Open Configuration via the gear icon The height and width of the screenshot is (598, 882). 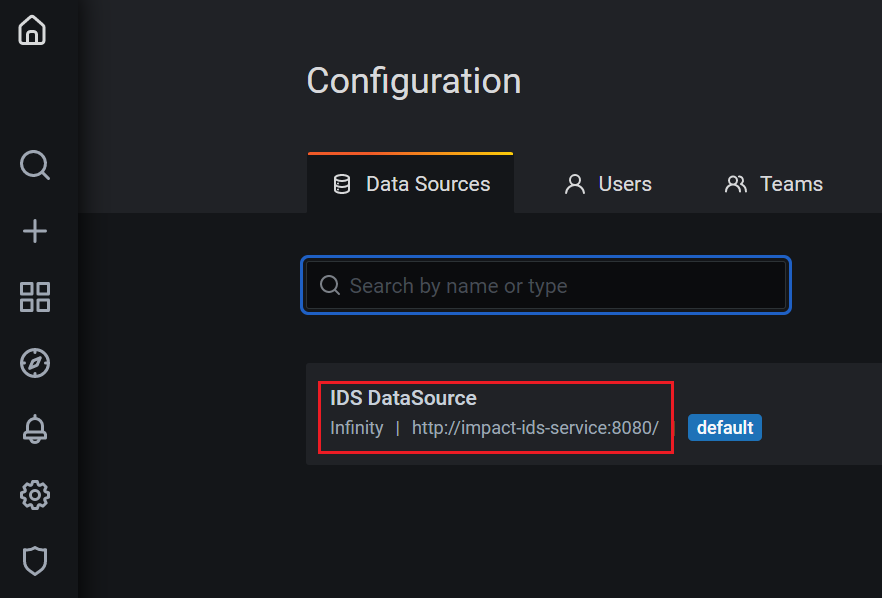coord(35,495)
